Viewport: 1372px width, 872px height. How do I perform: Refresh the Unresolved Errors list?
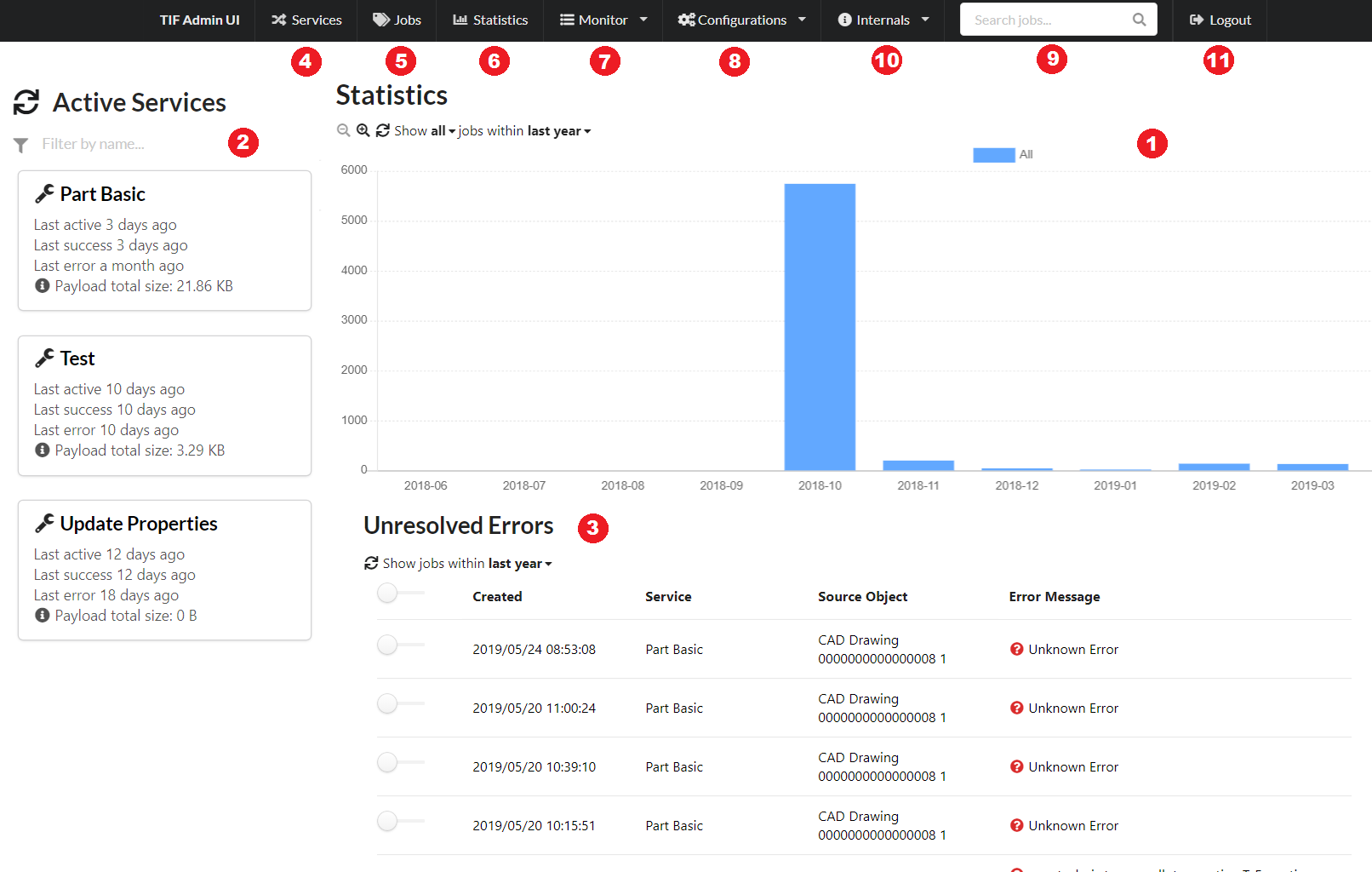(x=371, y=563)
